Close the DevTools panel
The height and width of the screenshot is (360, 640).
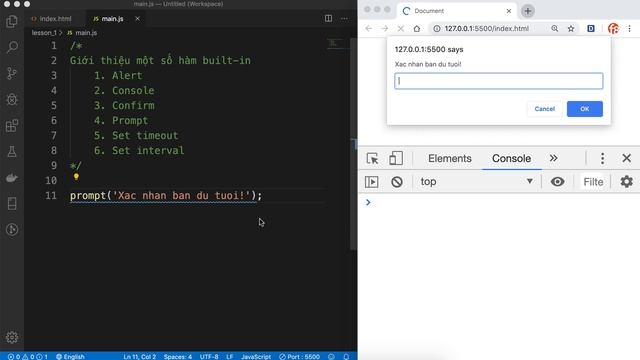(x=626, y=158)
